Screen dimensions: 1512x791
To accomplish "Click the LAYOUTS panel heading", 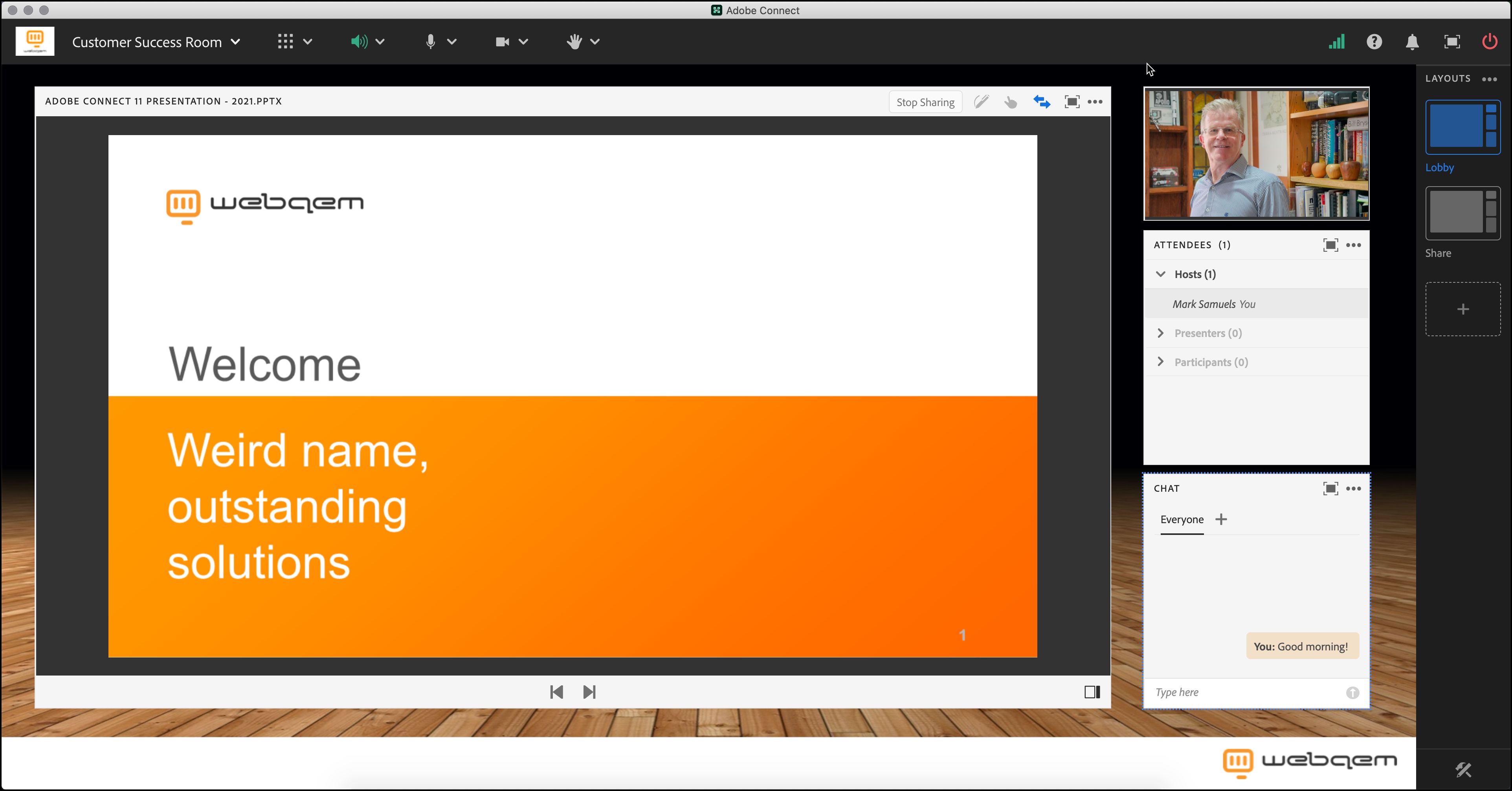I will [x=1448, y=79].
